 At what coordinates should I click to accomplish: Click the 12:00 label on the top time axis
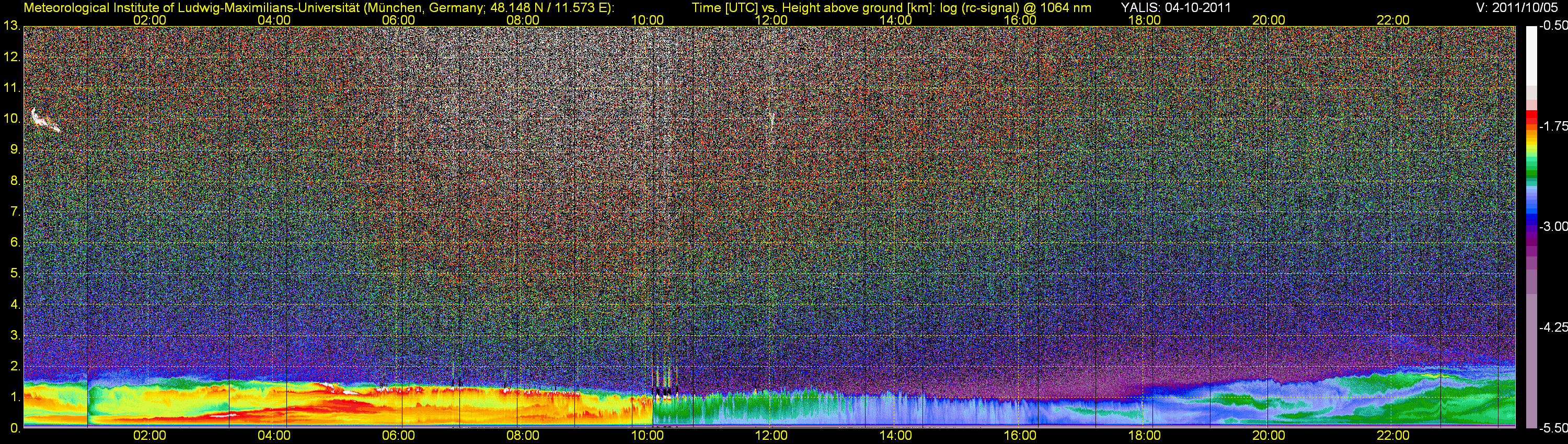[x=771, y=20]
